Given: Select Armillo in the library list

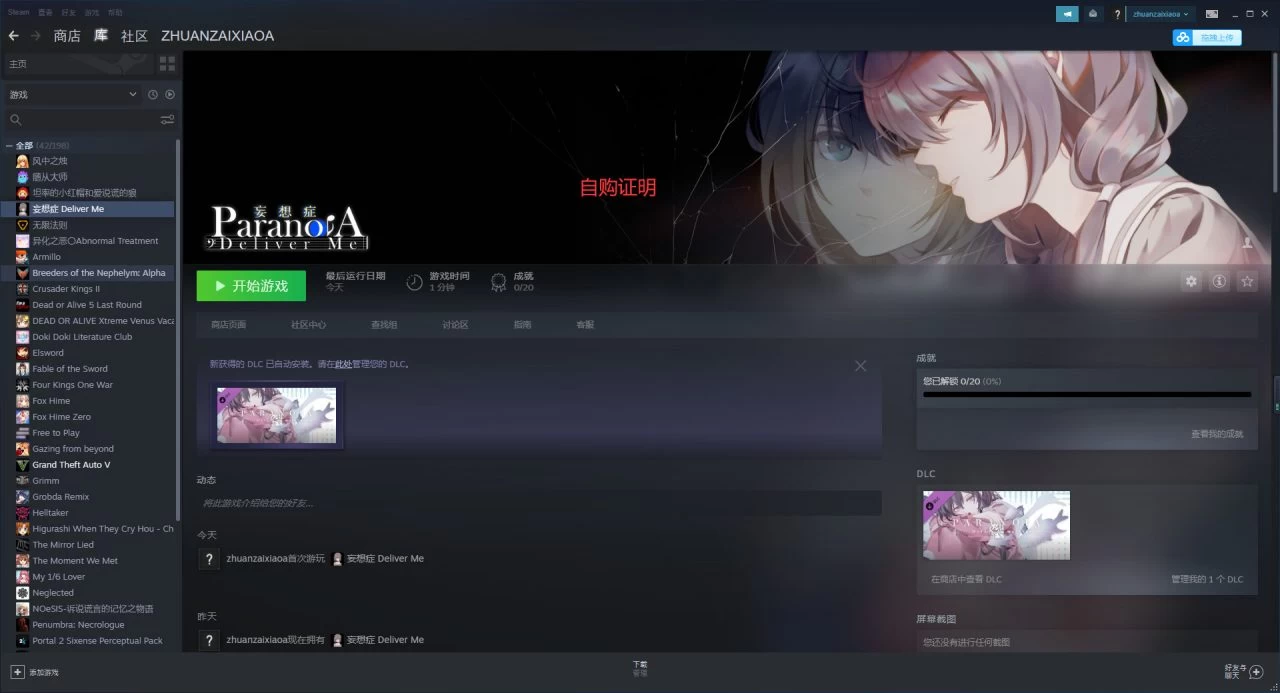Looking at the screenshot, I should click(46, 257).
